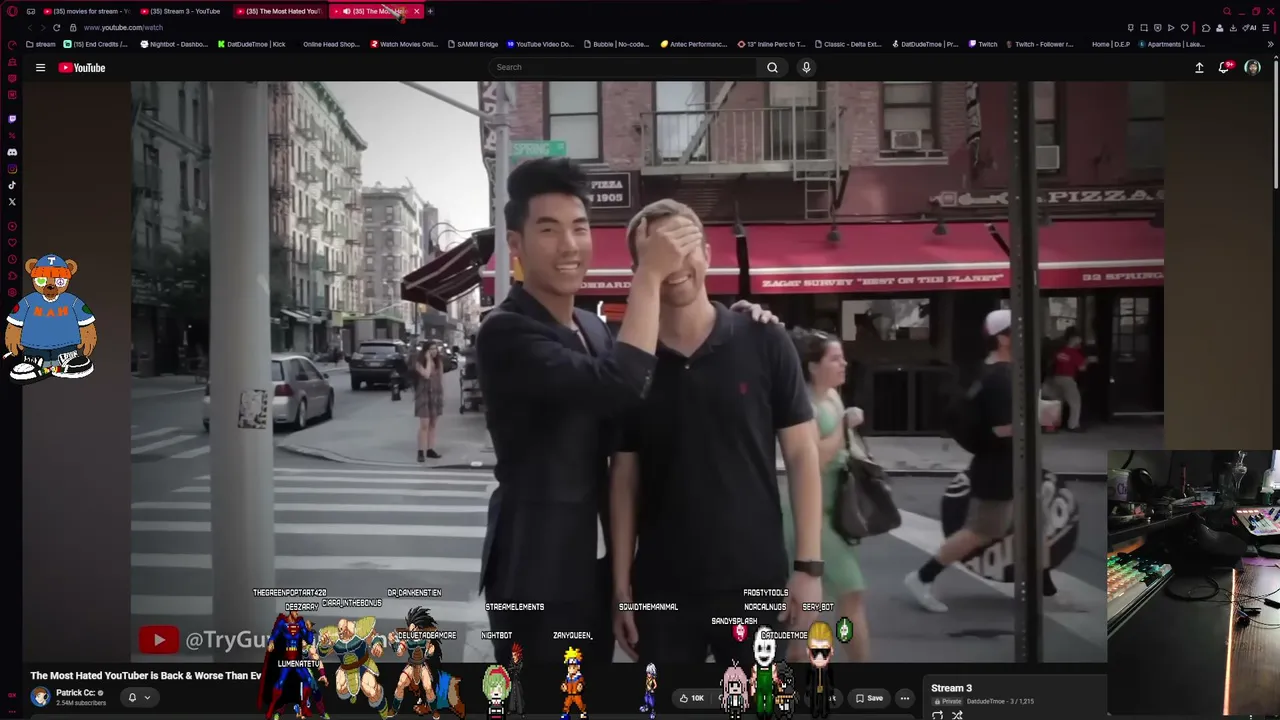Show more bookmarks with the chevron
Image resolution: width=1280 pixels, height=720 pixels.
pyautogui.click(x=1271, y=44)
